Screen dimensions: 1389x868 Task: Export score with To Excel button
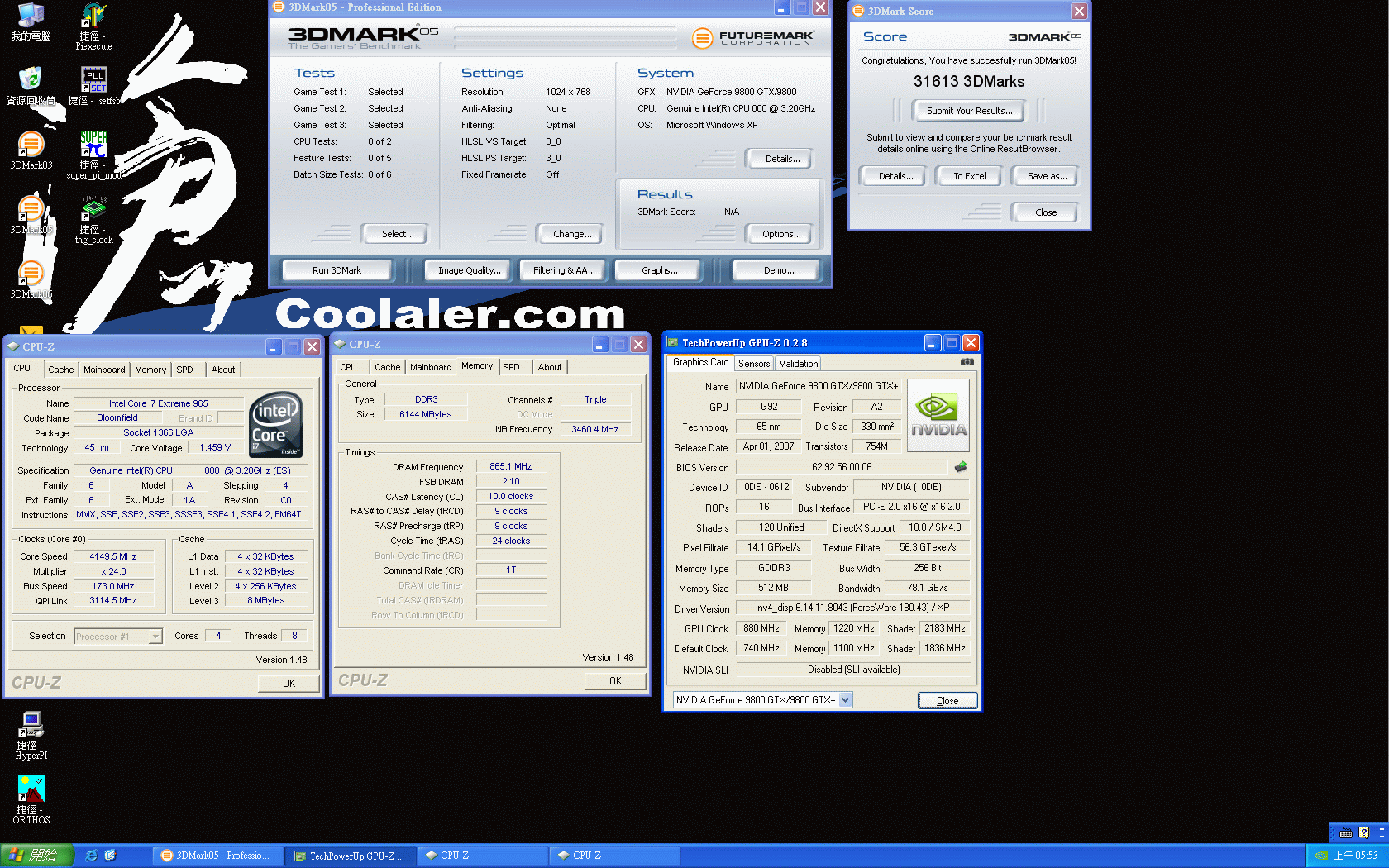tap(969, 176)
